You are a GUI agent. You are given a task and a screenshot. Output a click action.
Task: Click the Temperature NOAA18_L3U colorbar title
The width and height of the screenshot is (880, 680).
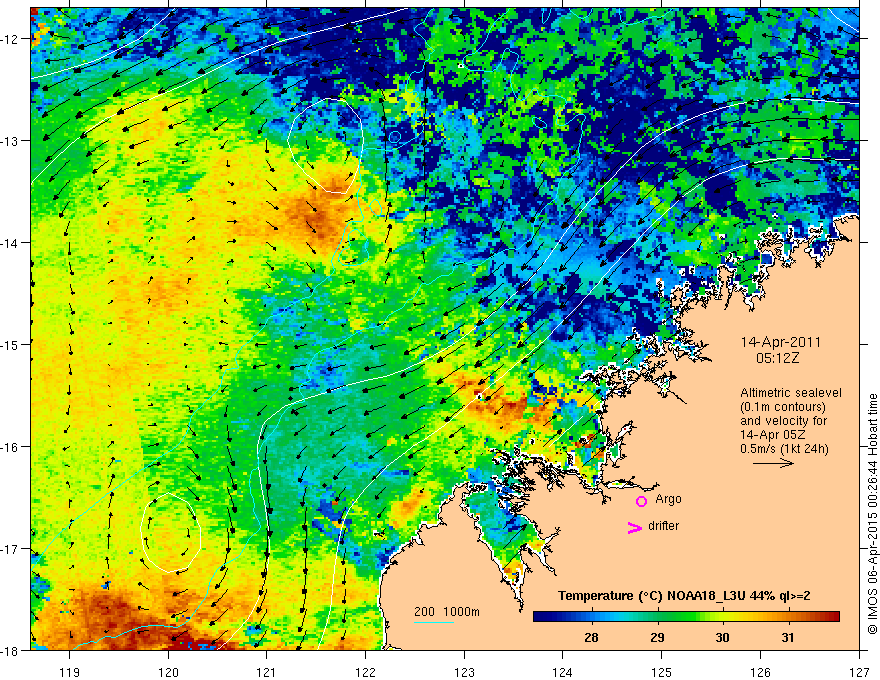pos(684,596)
